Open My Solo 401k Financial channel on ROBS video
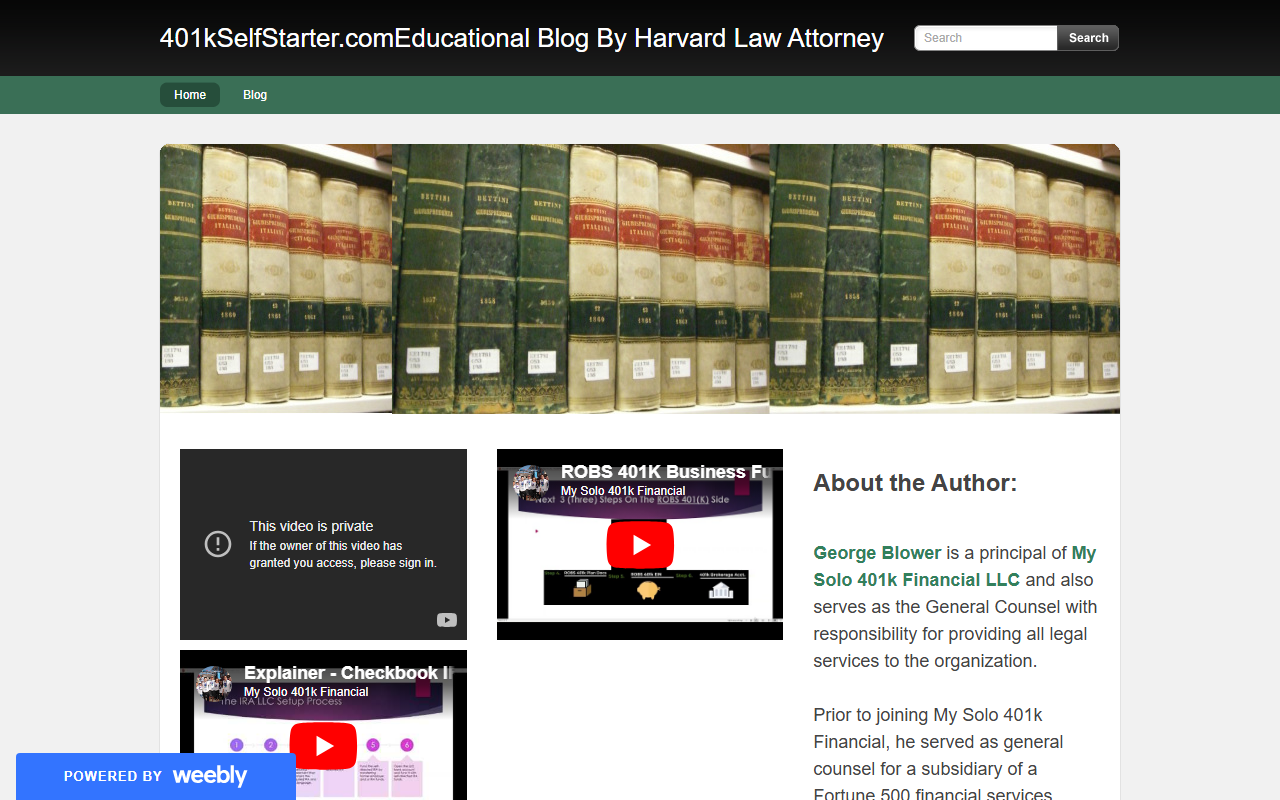 point(623,491)
